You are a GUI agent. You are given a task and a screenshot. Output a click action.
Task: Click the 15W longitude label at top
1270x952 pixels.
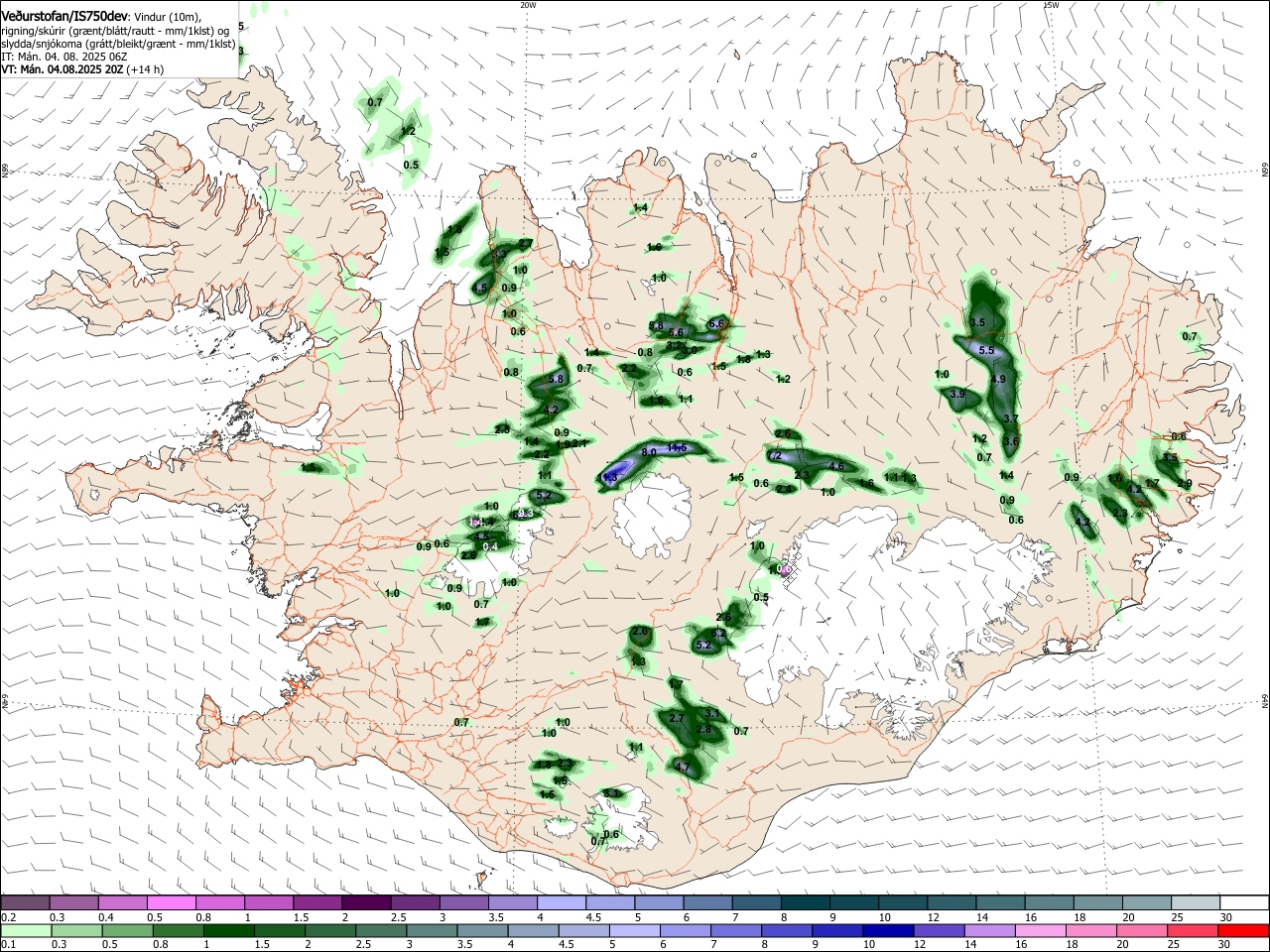pyautogui.click(x=1051, y=5)
